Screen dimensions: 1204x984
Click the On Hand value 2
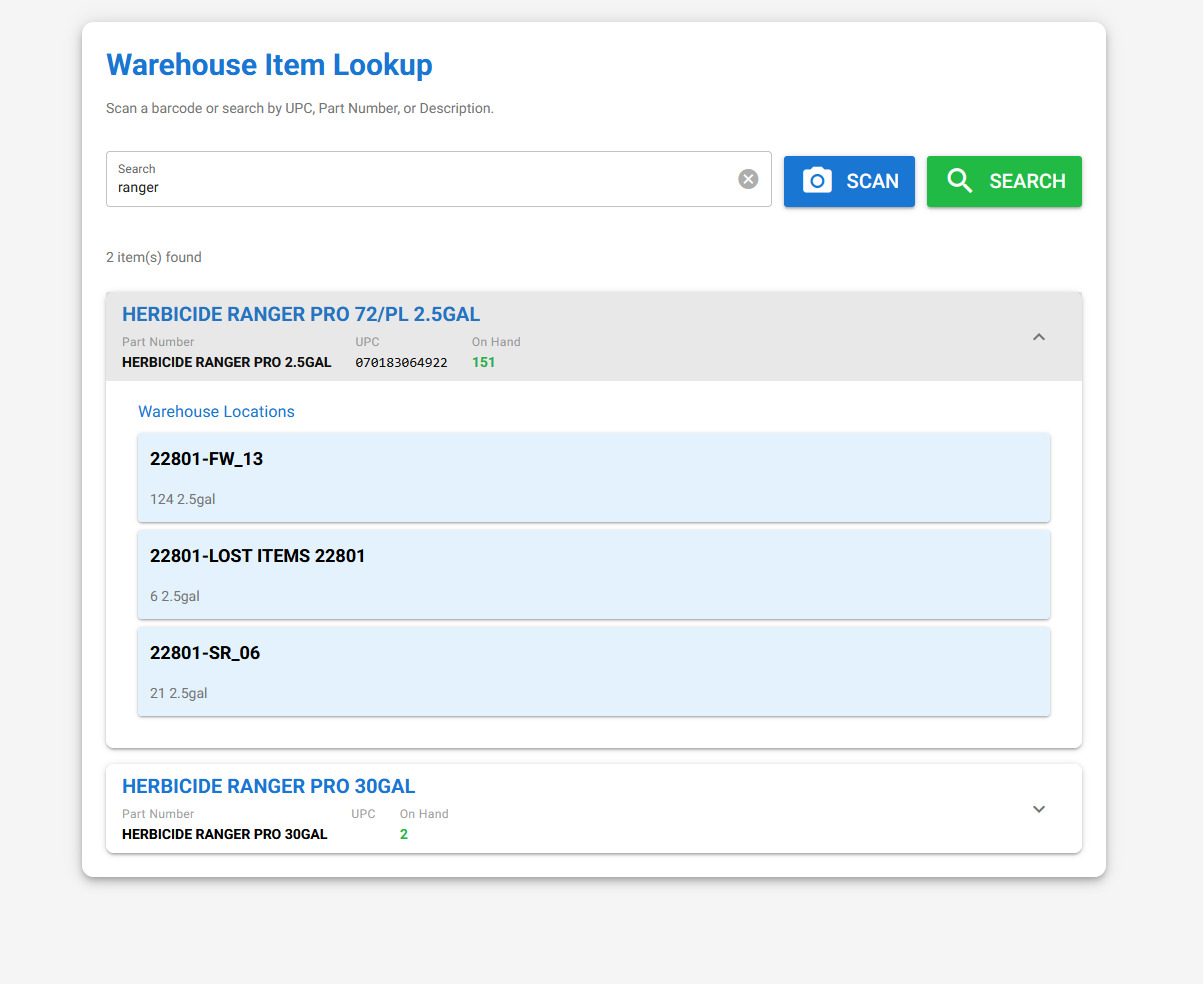coord(404,834)
